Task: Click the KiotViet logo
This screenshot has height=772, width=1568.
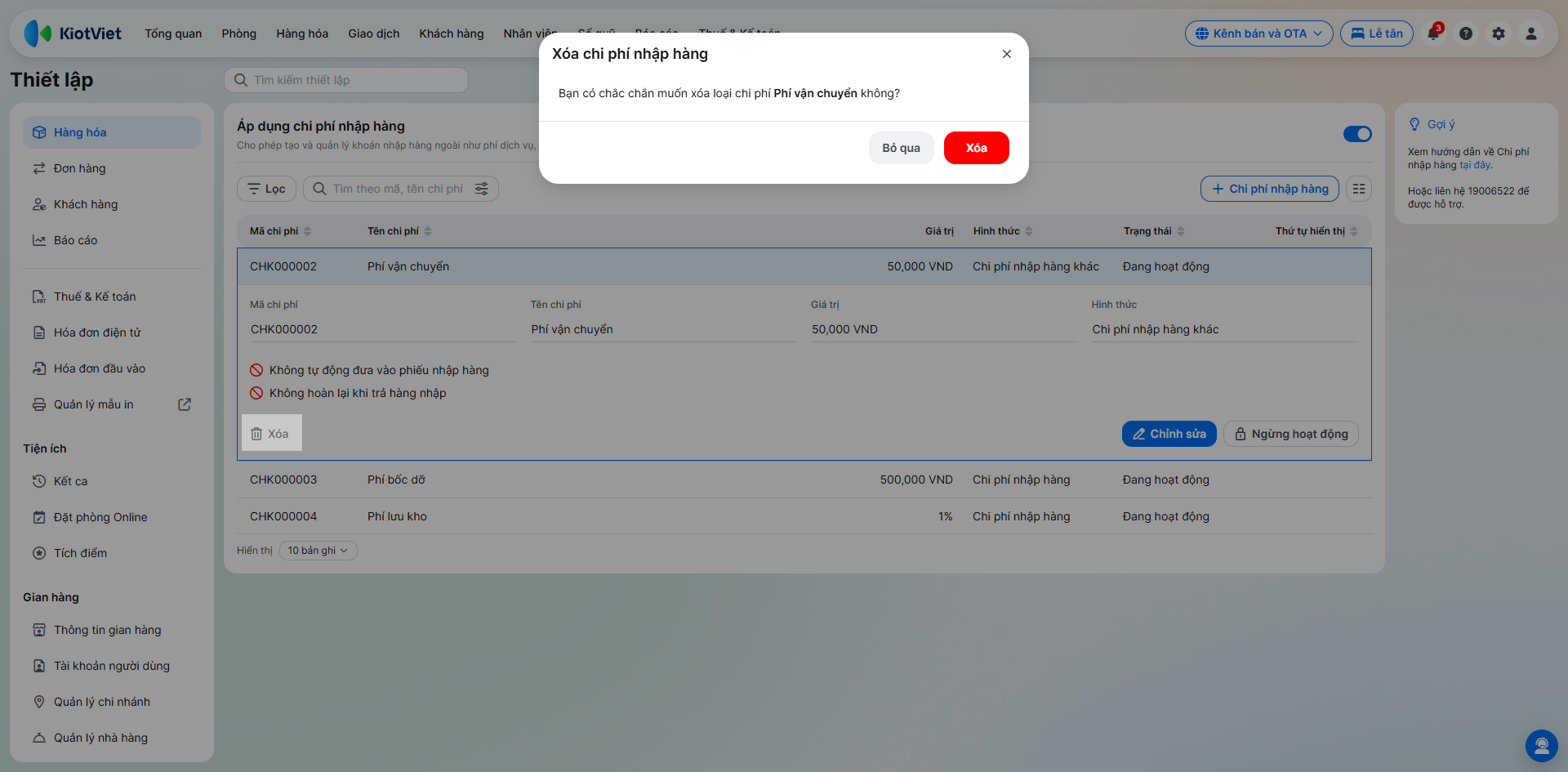Action: [x=73, y=33]
